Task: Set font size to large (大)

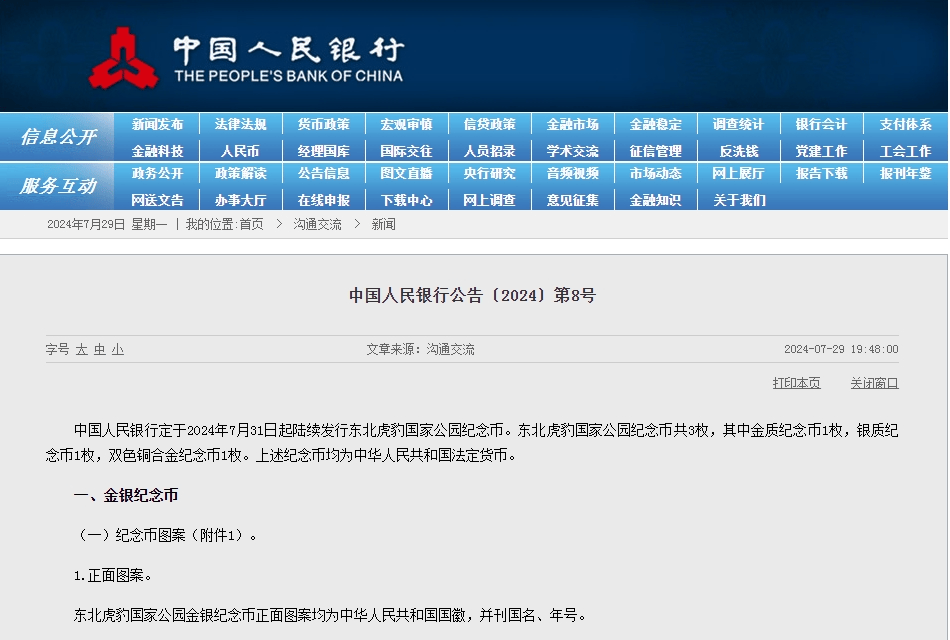Action: [x=82, y=350]
